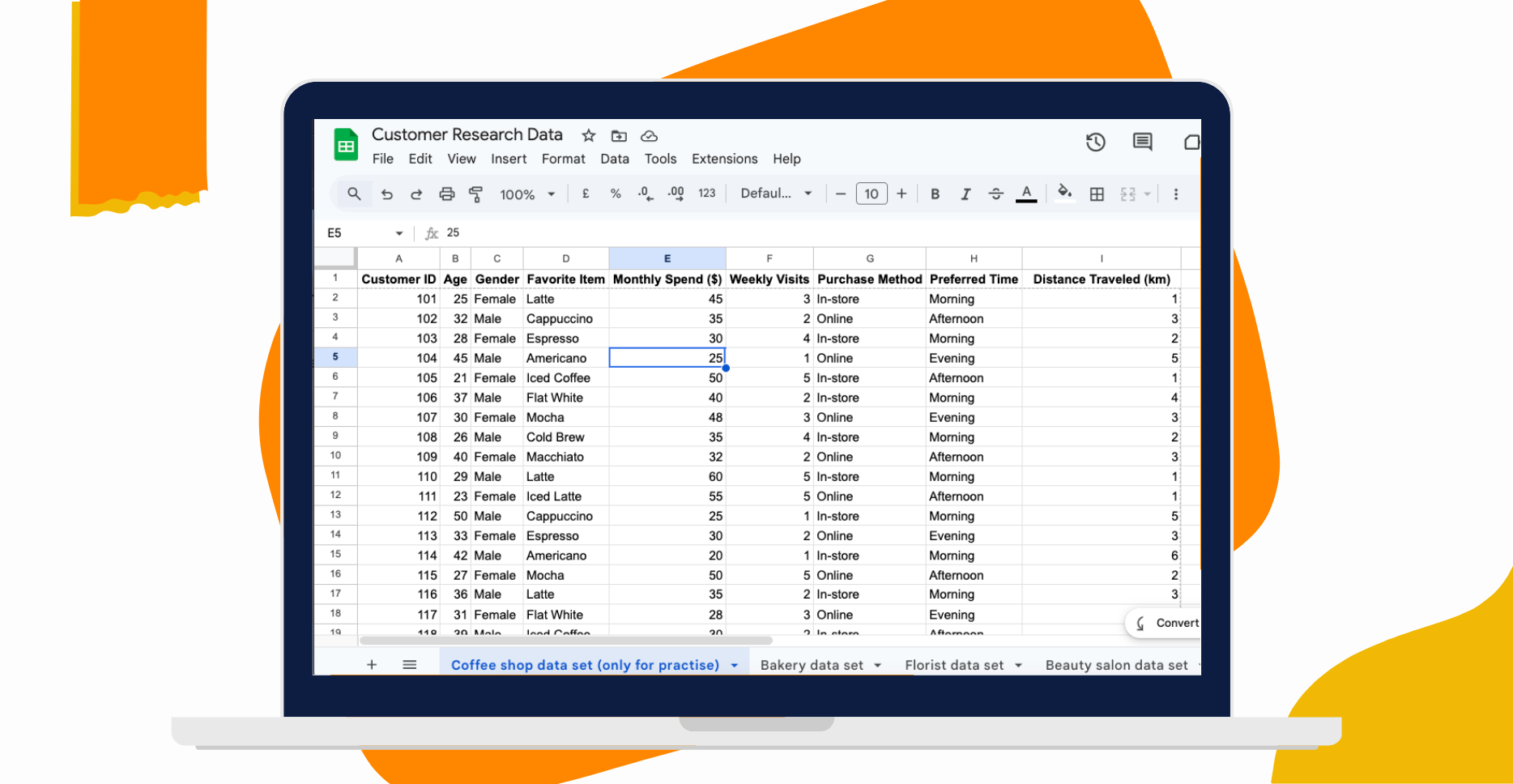Open Florist data set tab dropdown arrow
The image size is (1513, 784).
1018,666
